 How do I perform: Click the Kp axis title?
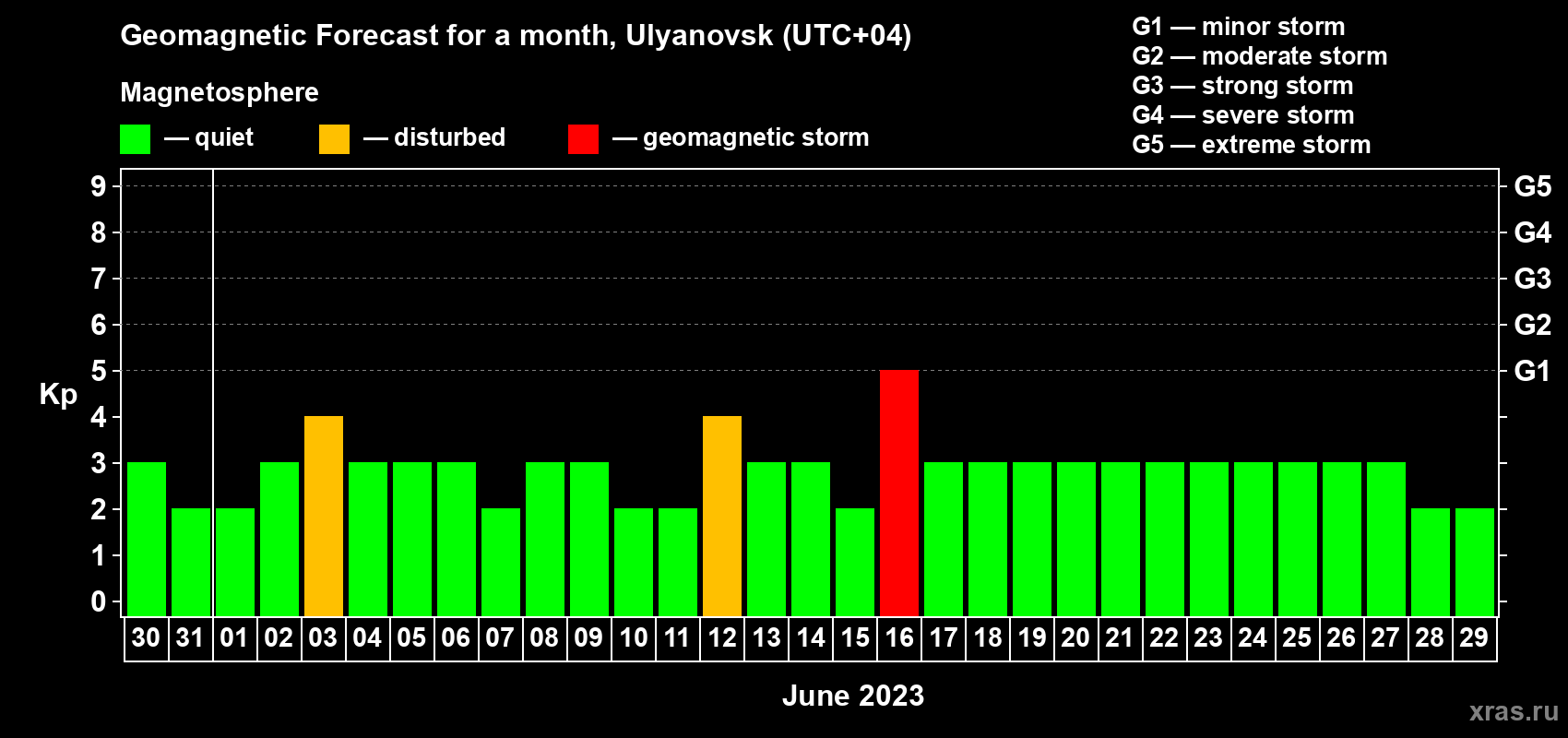(58, 395)
